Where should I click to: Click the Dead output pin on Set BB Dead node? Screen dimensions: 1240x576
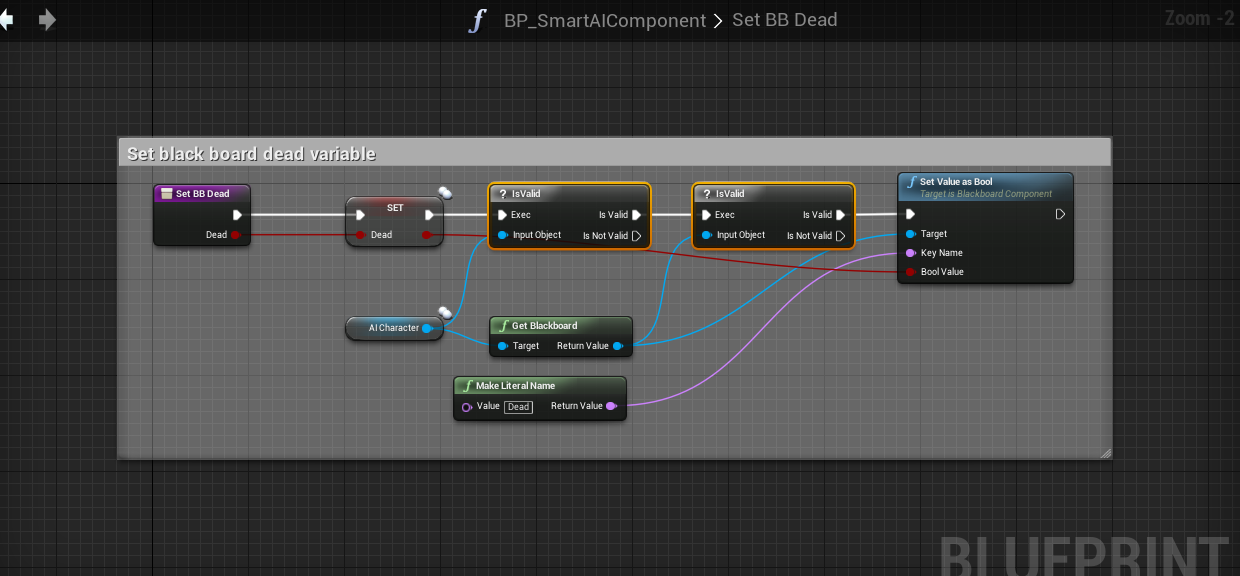pyautogui.click(x=237, y=235)
